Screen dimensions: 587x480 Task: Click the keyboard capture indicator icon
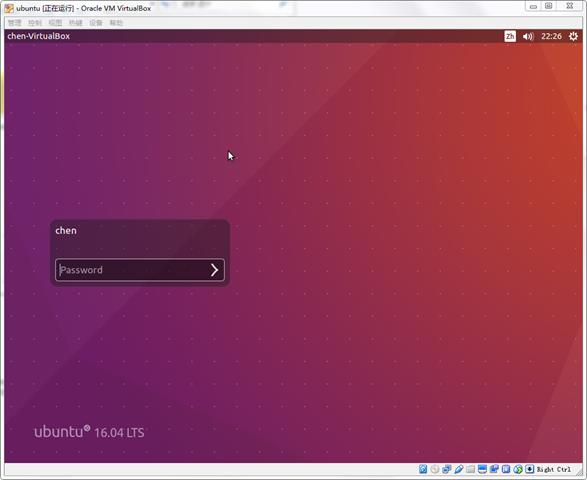tap(529, 469)
